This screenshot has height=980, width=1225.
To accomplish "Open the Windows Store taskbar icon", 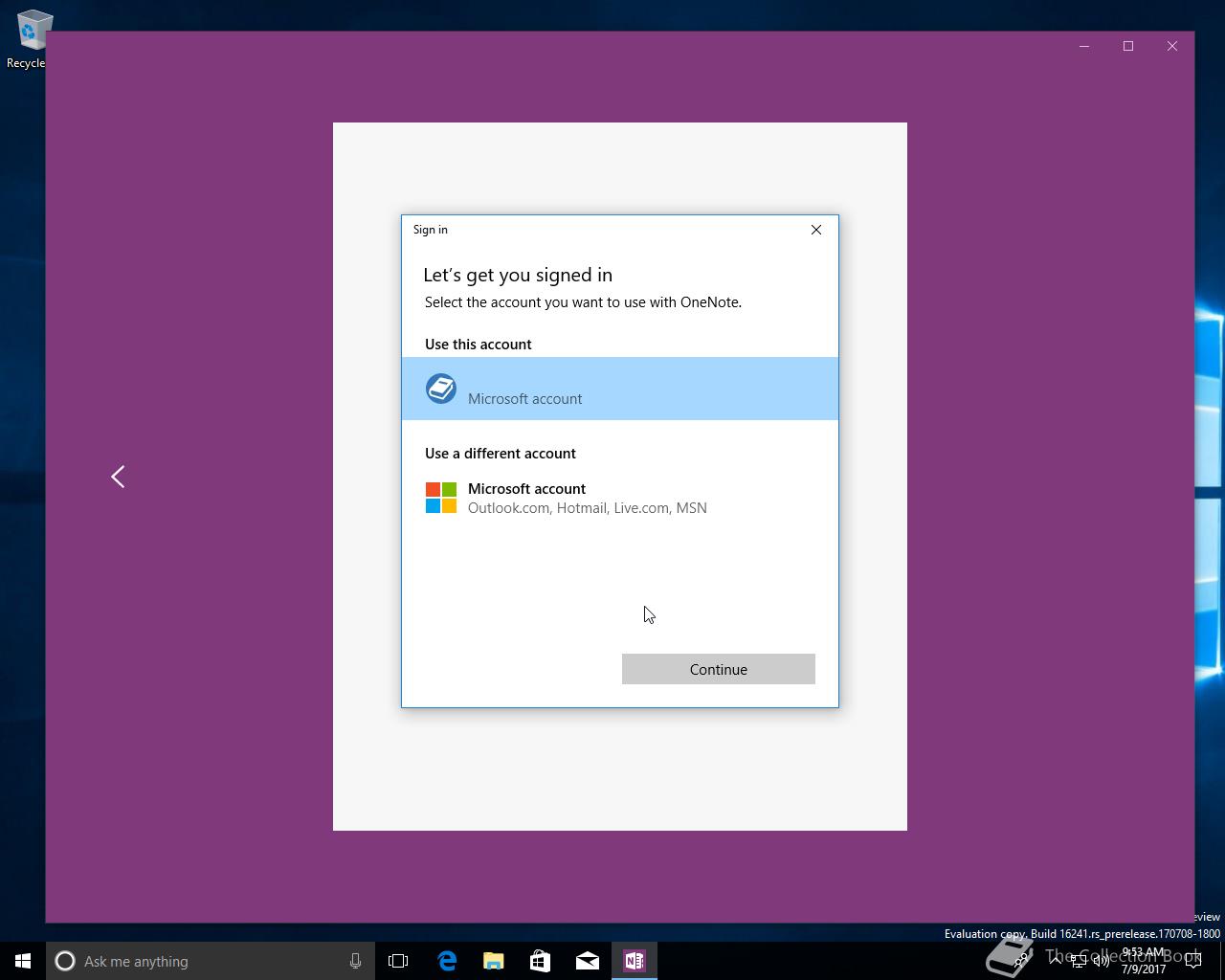I will pyautogui.click(x=541, y=961).
